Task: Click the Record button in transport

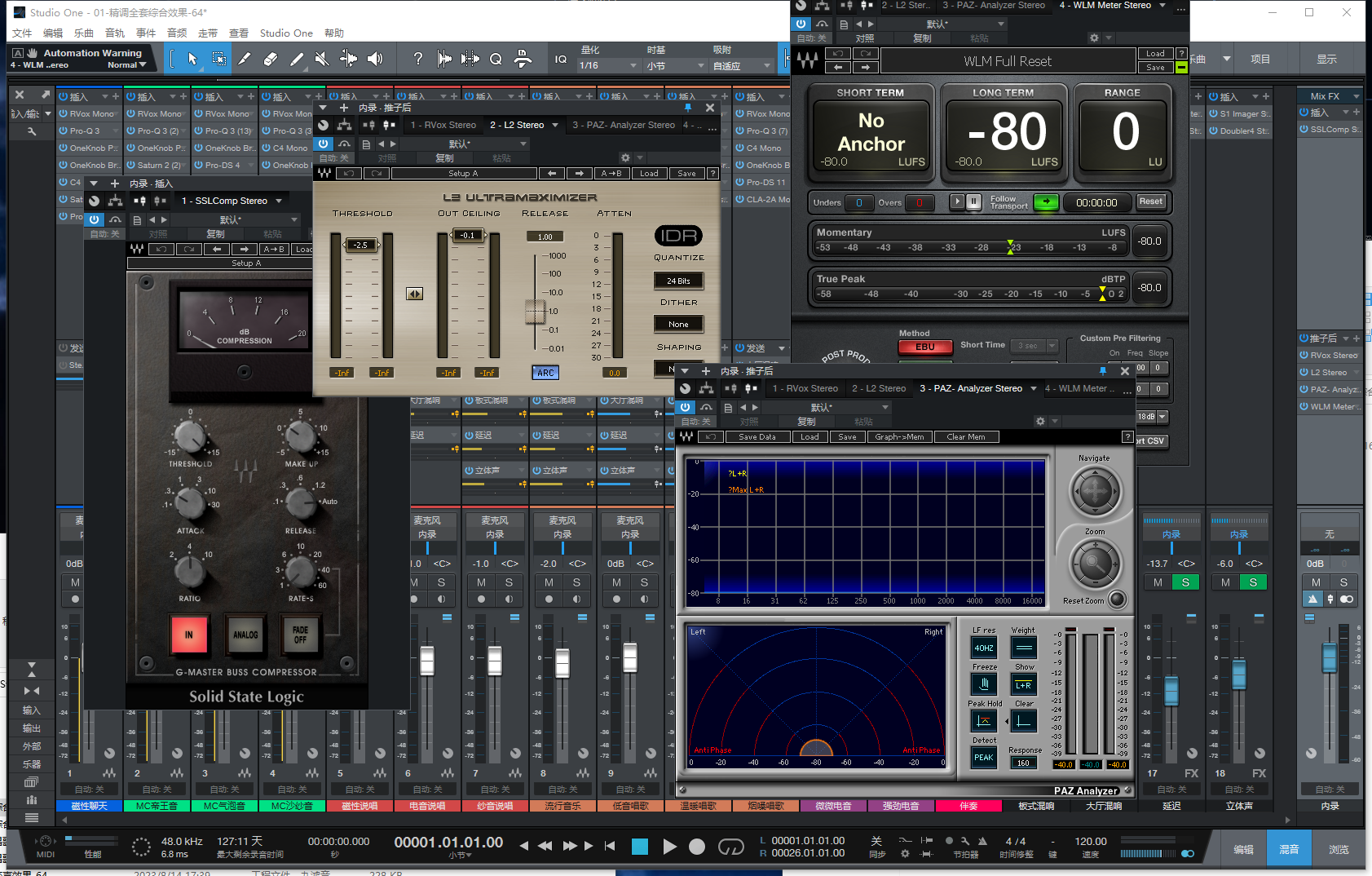Action: (697, 847)
